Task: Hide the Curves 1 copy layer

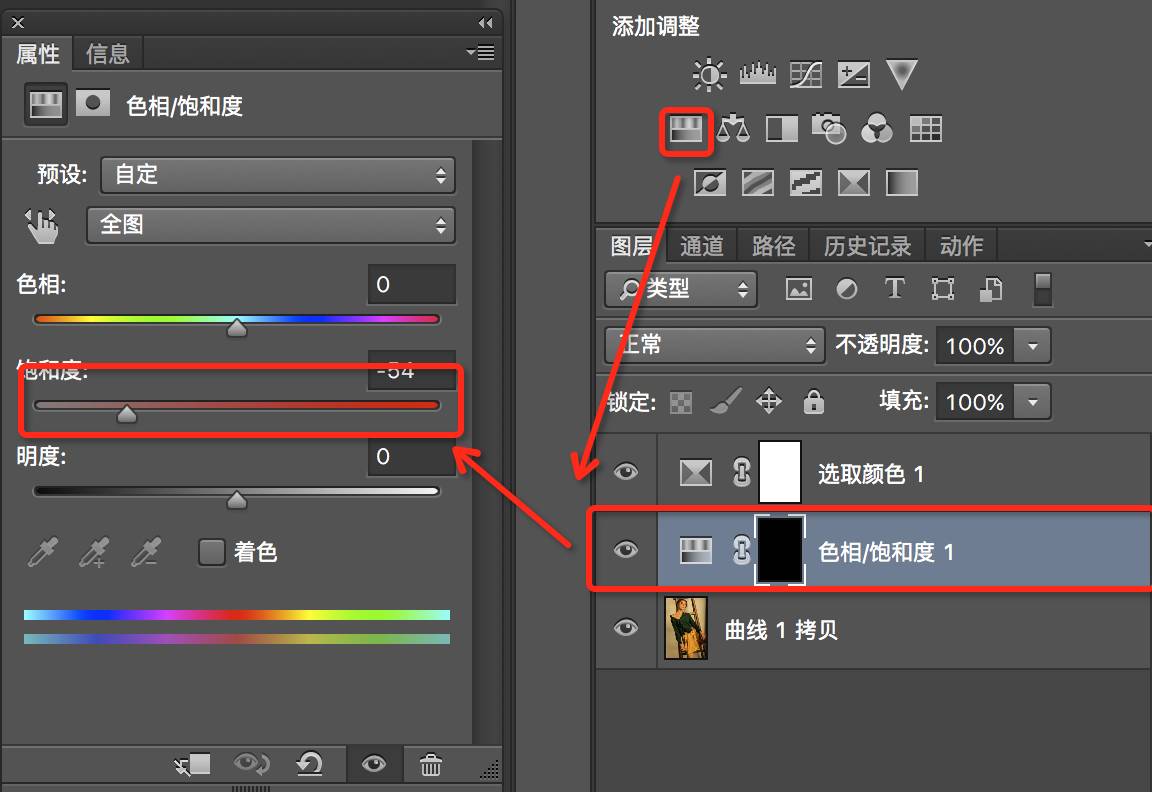Action: [625, 627]
